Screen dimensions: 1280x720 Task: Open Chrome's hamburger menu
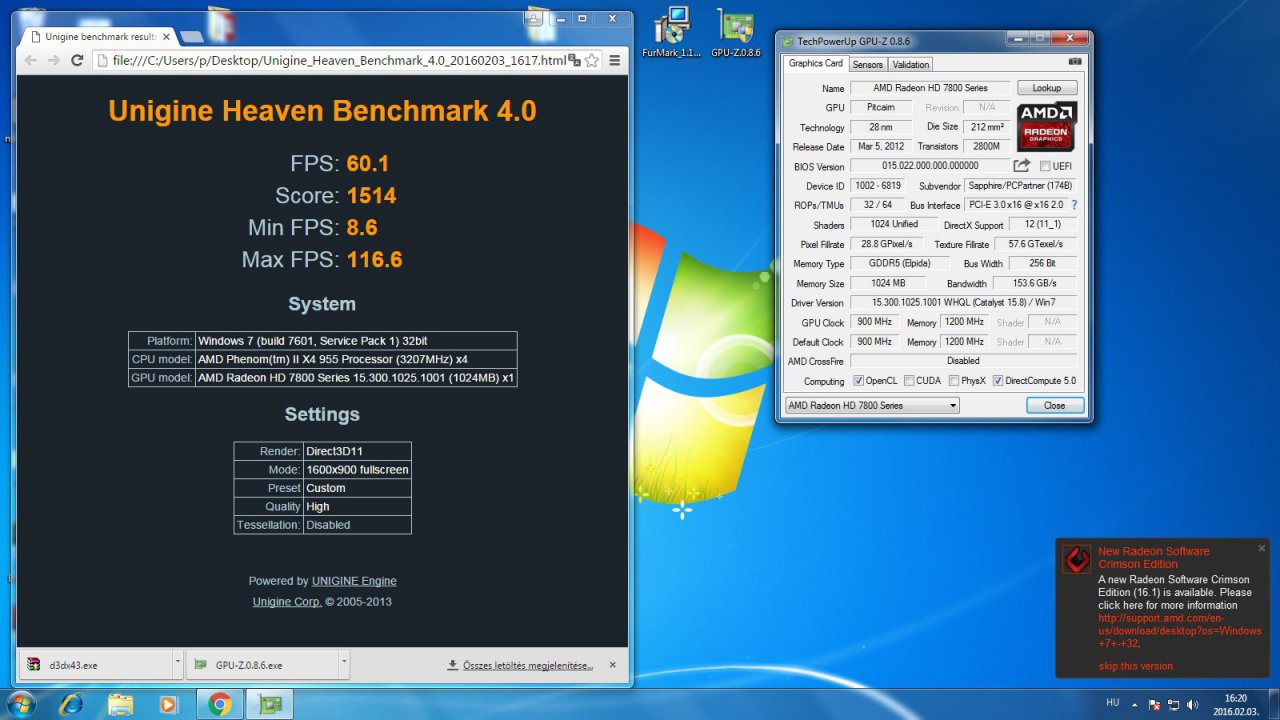615,60
